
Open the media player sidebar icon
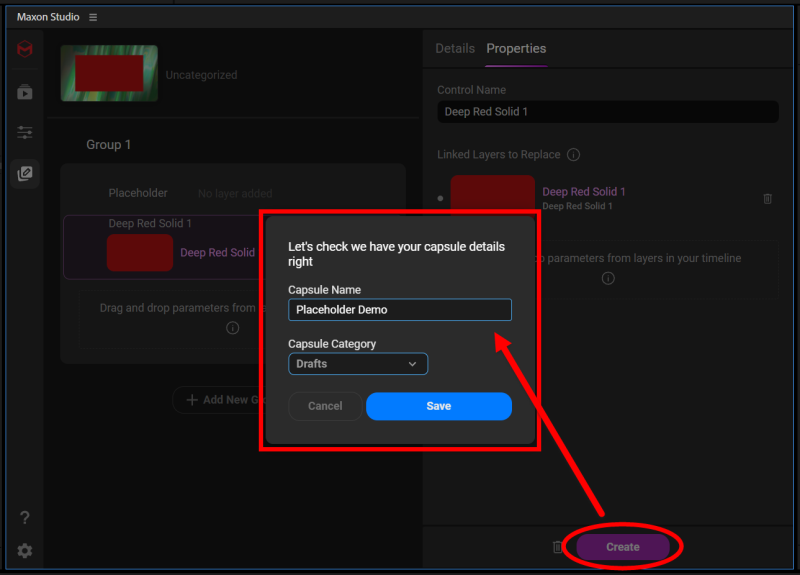[x=24, y=92]
